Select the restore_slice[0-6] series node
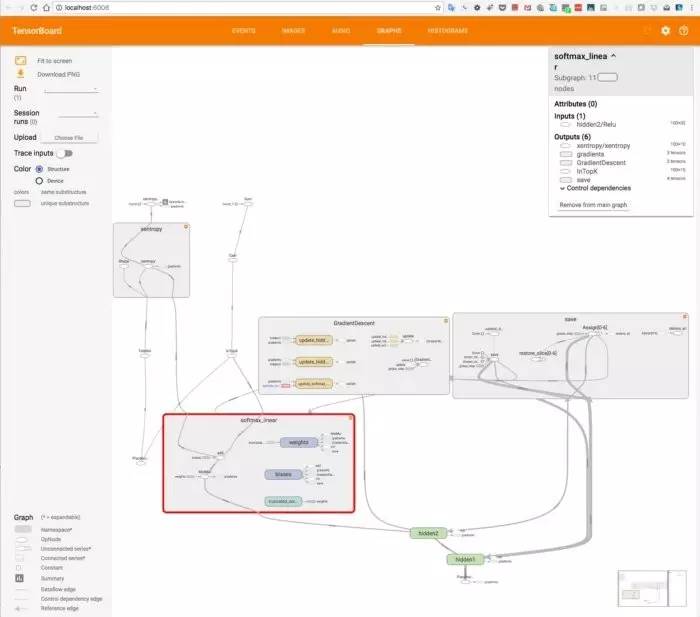The height and width of the screenshot is (617, 700). [x=538, y=359]
